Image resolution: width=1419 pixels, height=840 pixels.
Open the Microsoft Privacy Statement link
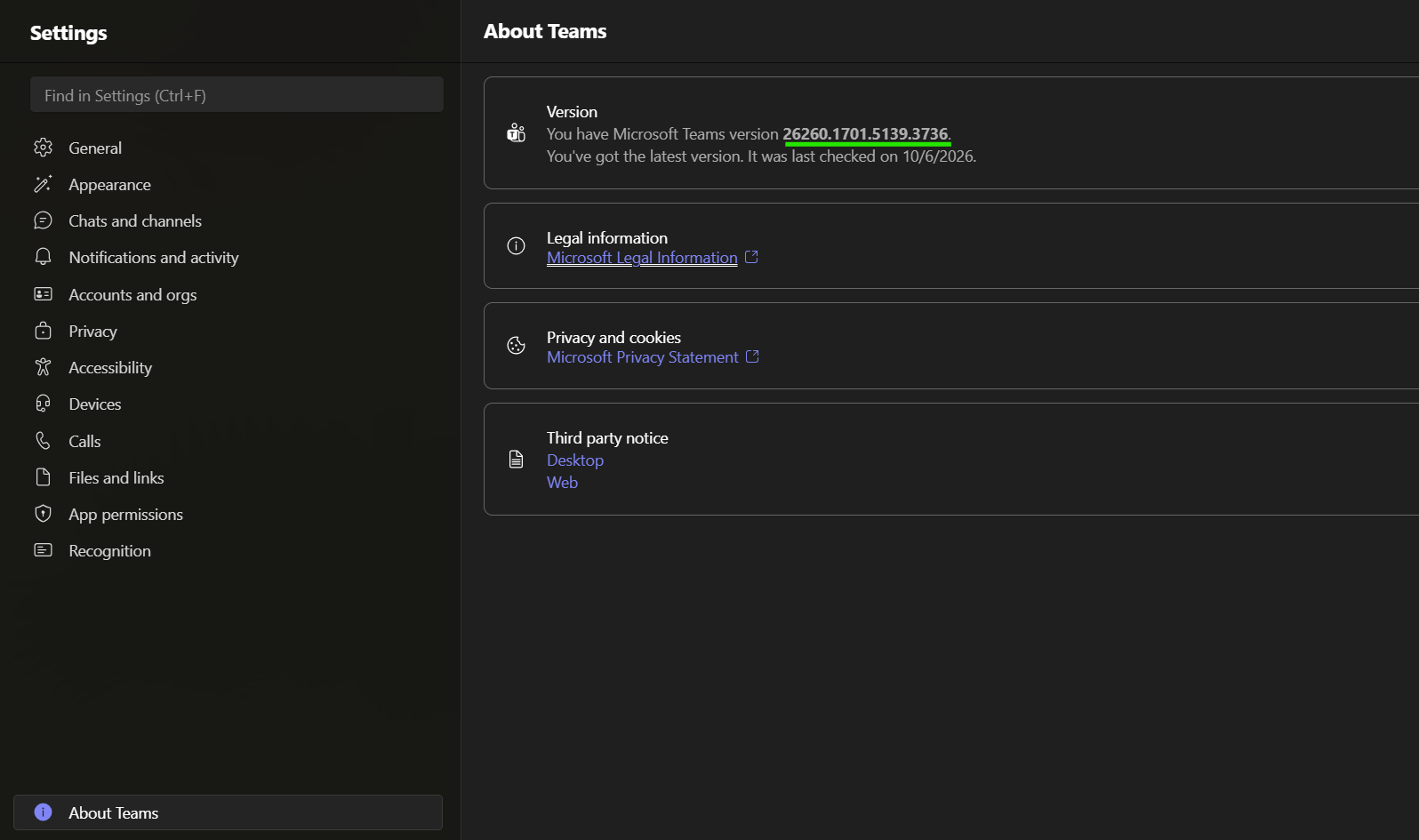point(643,357)
